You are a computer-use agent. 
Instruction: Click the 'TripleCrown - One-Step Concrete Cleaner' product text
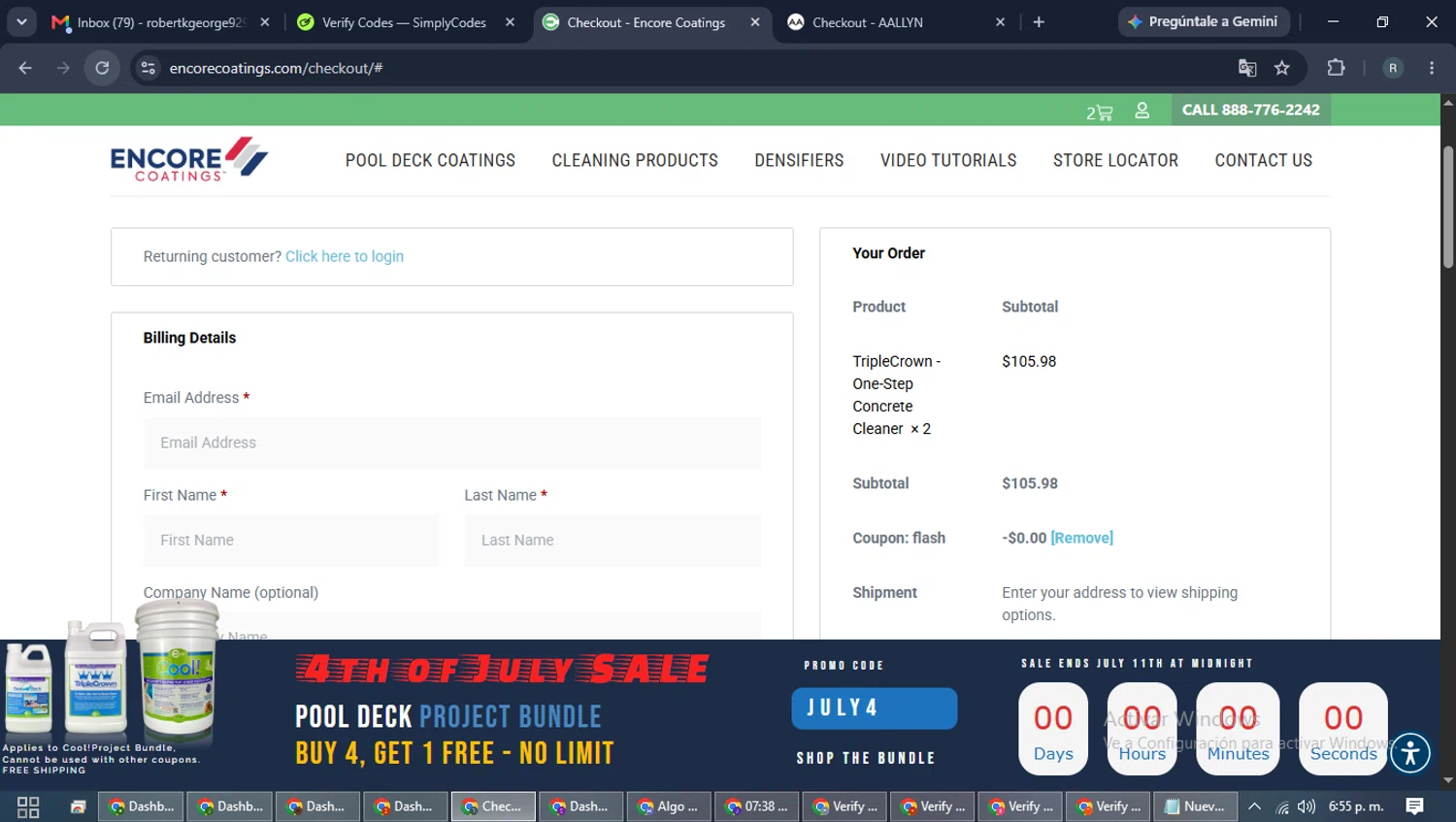click(897, 395)
